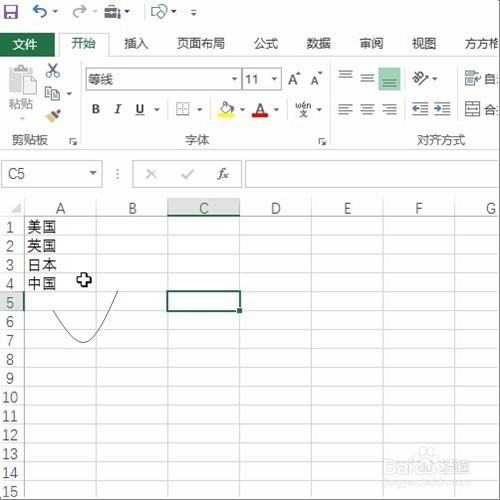The height and width of the screenshot is (500, 500).
Task: Click the orientation (angled text) icon
Action: pos(420,79)
